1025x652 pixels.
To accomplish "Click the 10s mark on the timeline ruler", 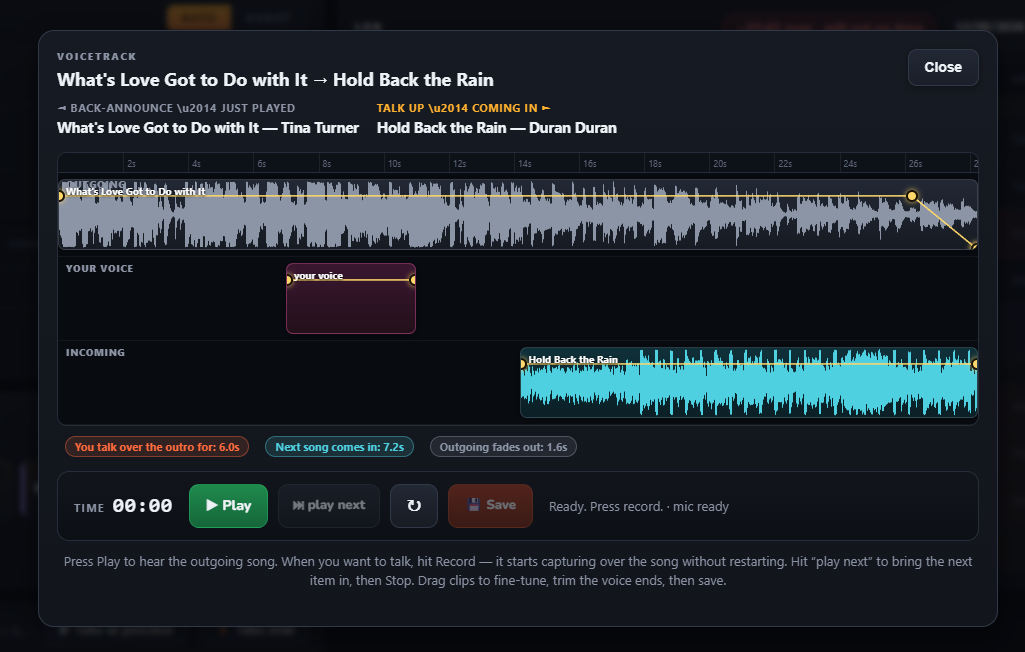I will click(x=394, y=163).
